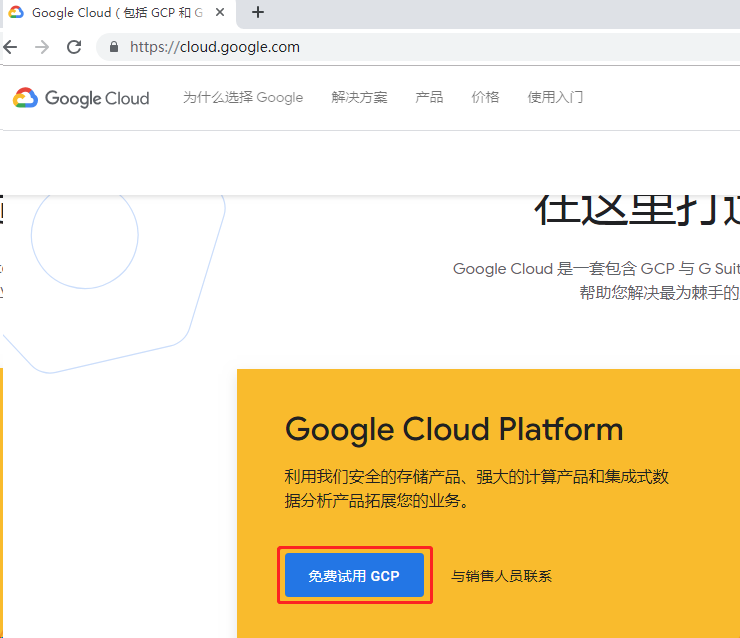Open 解决方案 navigation menu
The width and height of the screenshot is (740, 638).
[359, 97]
